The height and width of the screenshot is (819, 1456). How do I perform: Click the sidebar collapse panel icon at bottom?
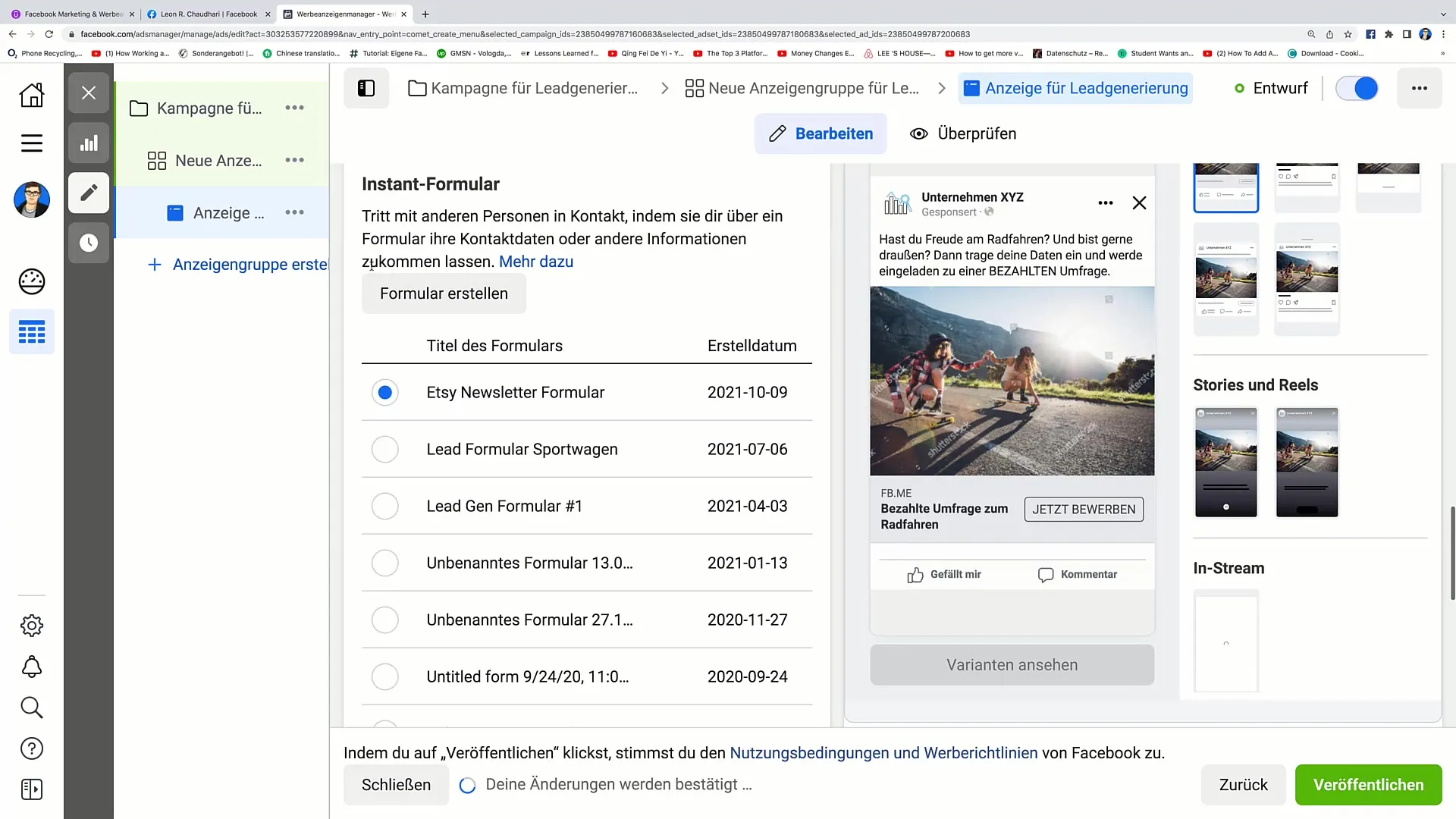click(32, 789)
